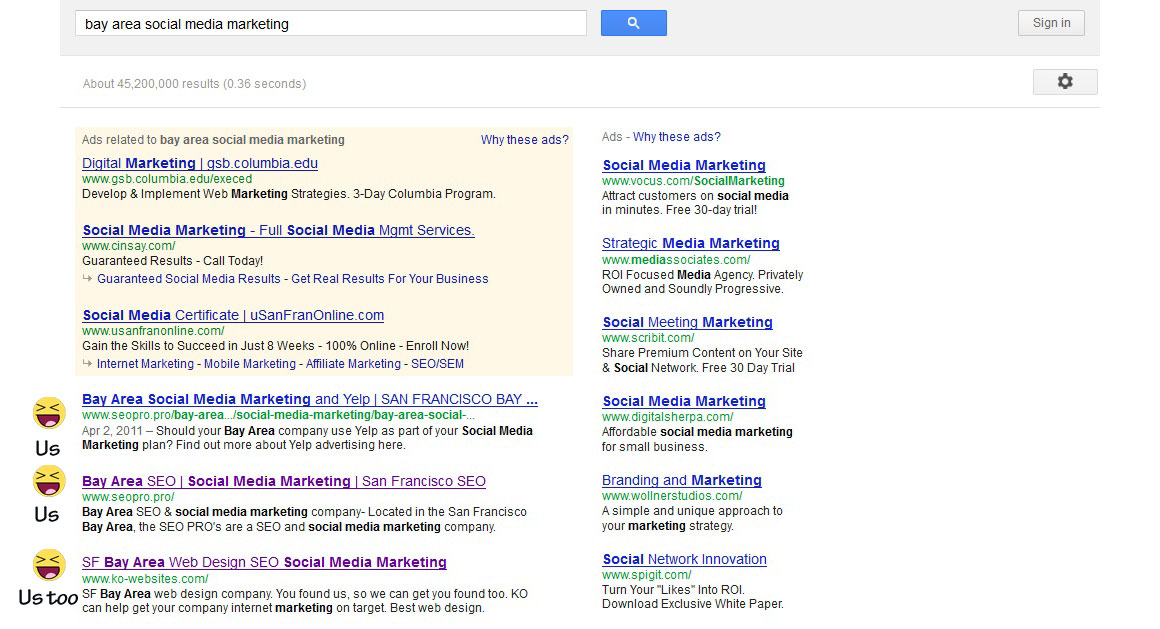Click the blue search magnifier button
Image resolution: width=1160 pixels, height=629 pixels.
pos(633,23)
